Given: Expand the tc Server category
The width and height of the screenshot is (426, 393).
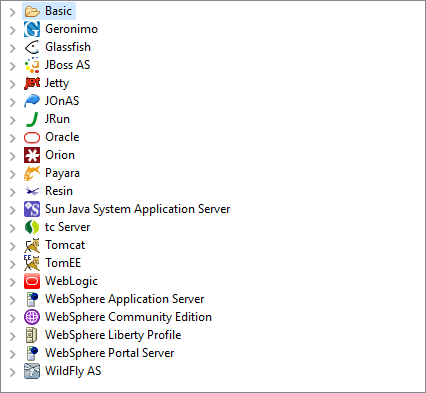Looking at the screenshot, I should point(13,228).
